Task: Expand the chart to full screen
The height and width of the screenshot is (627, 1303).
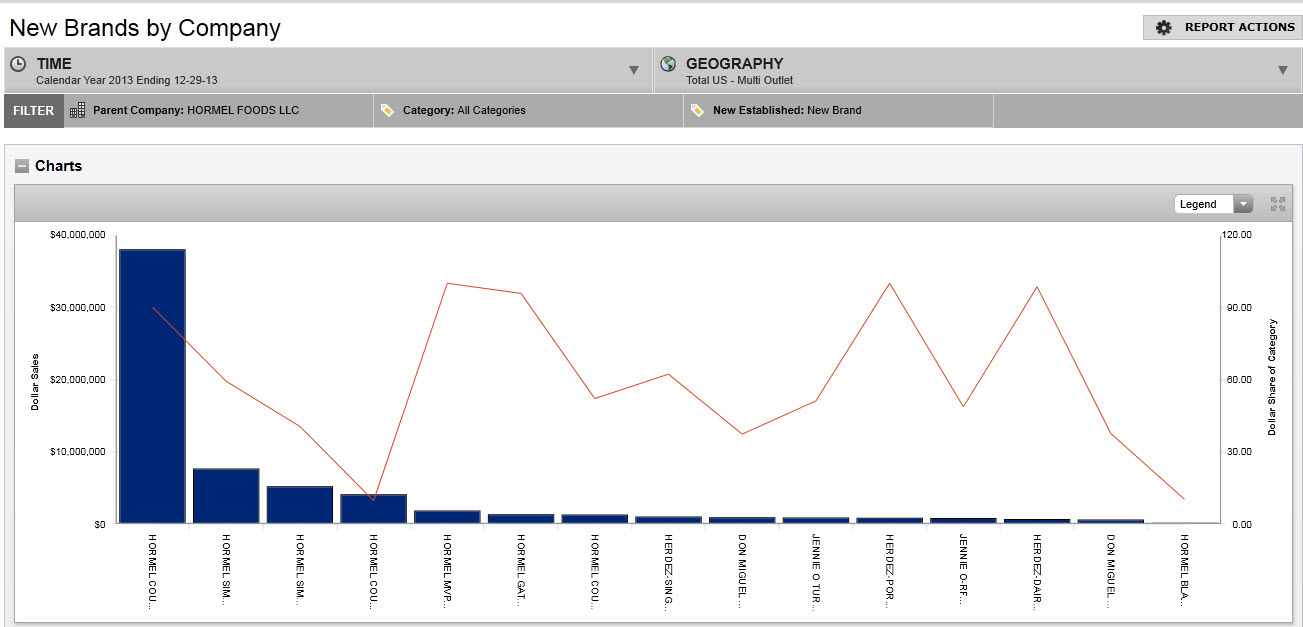Action: (x=1277, y=204)
